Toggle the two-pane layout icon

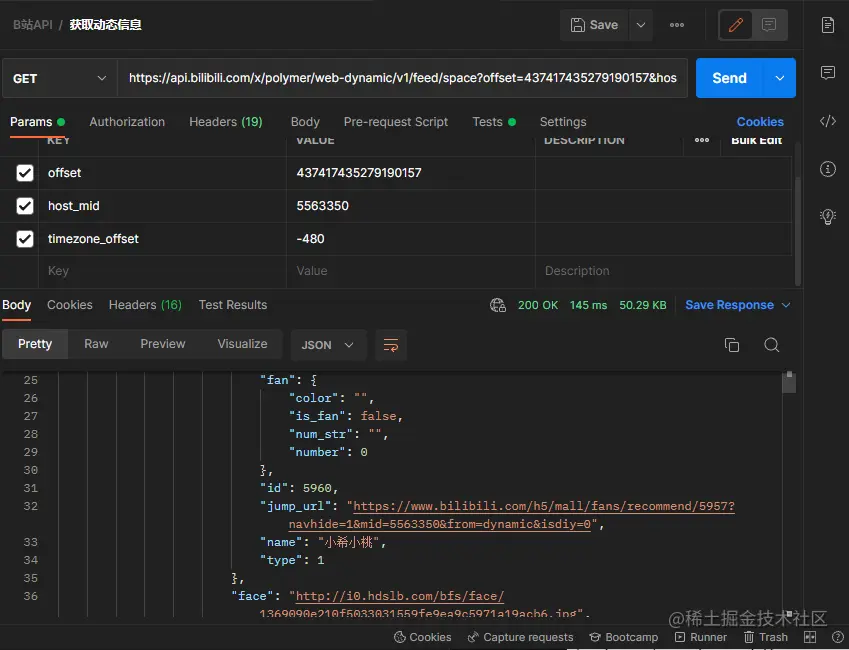tap(810, 637)
